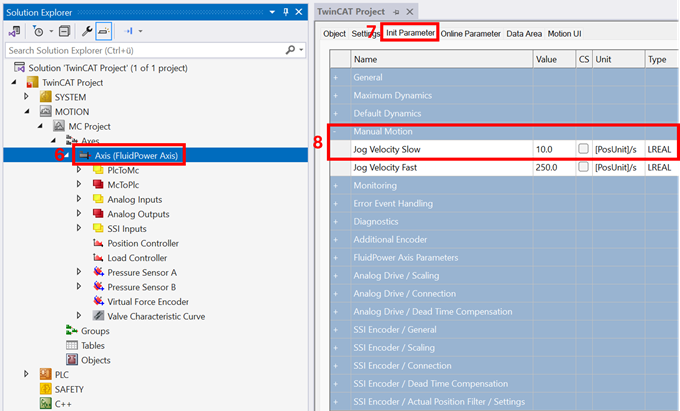Pin the TwinCAT Project document tab
Image resolution: width=680 pixels, height=411 pixels.
point(396,12)
